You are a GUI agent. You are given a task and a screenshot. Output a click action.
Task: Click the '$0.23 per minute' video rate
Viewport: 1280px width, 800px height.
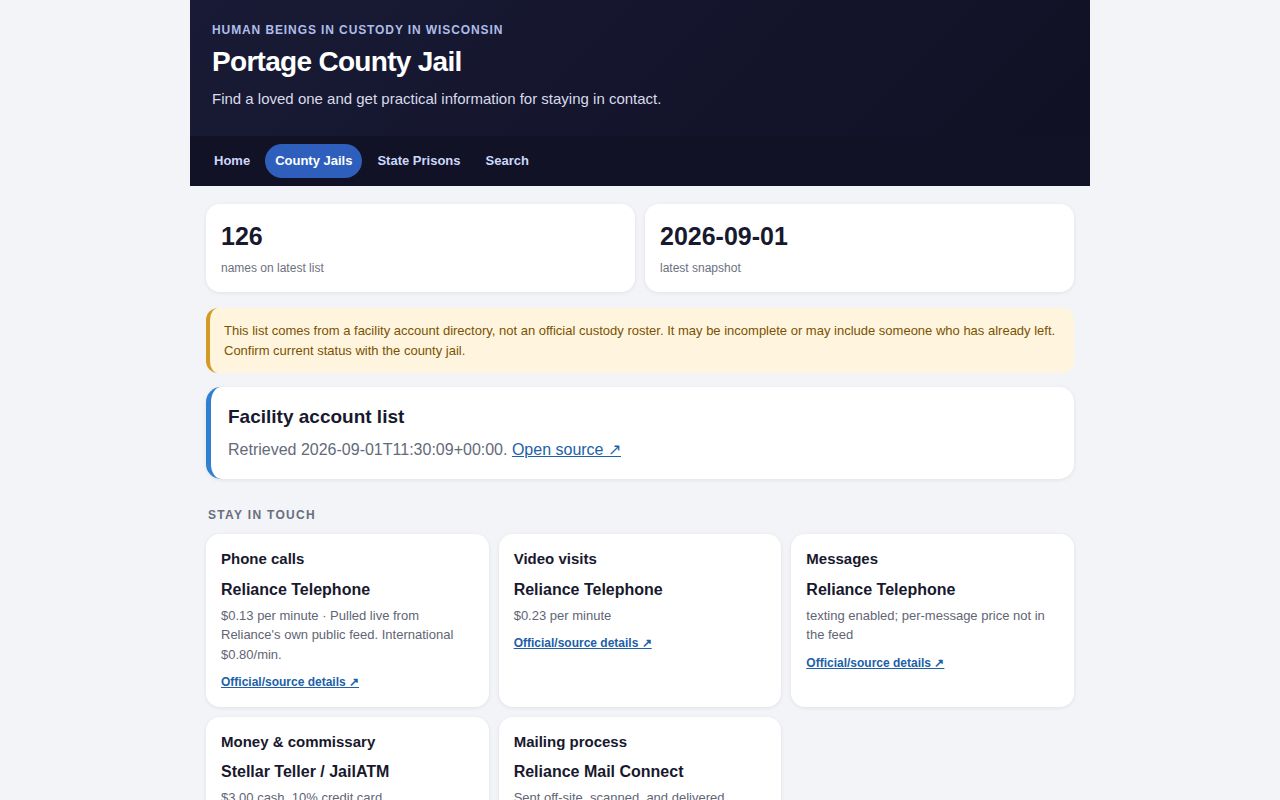[x=562, y=616]
